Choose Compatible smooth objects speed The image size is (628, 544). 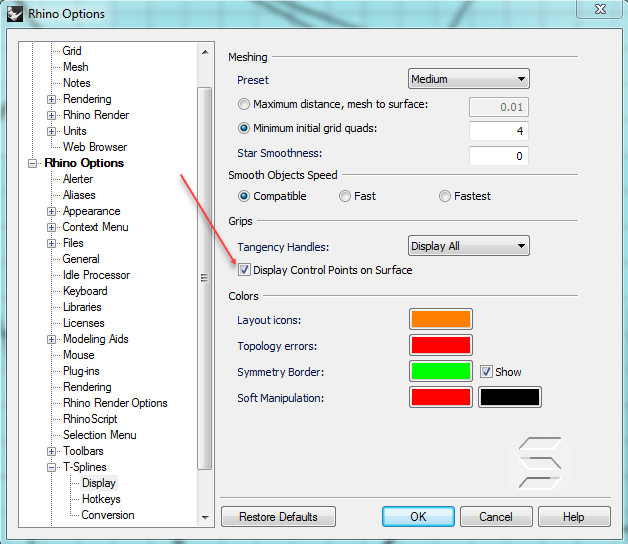(244, 196)
